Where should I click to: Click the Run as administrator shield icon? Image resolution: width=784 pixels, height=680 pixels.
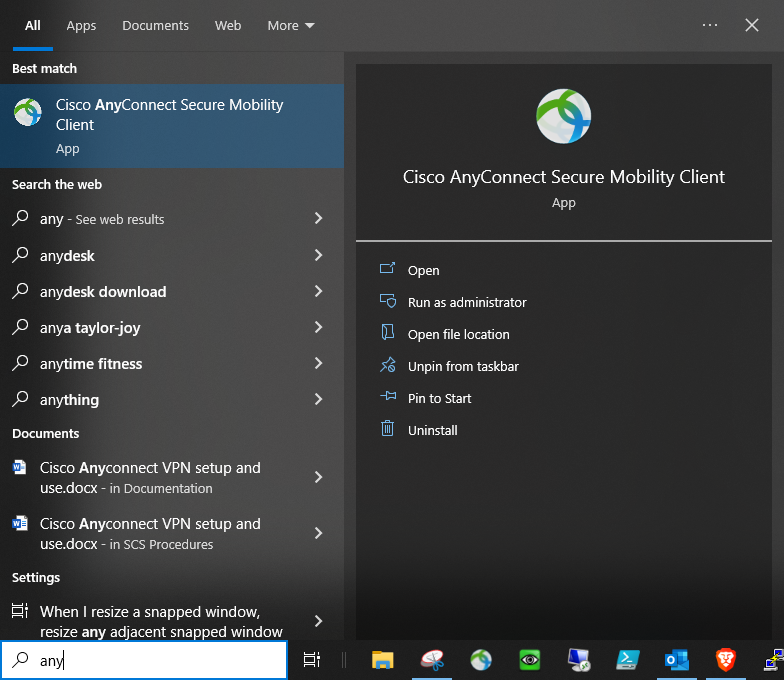(x=388, y=301)
